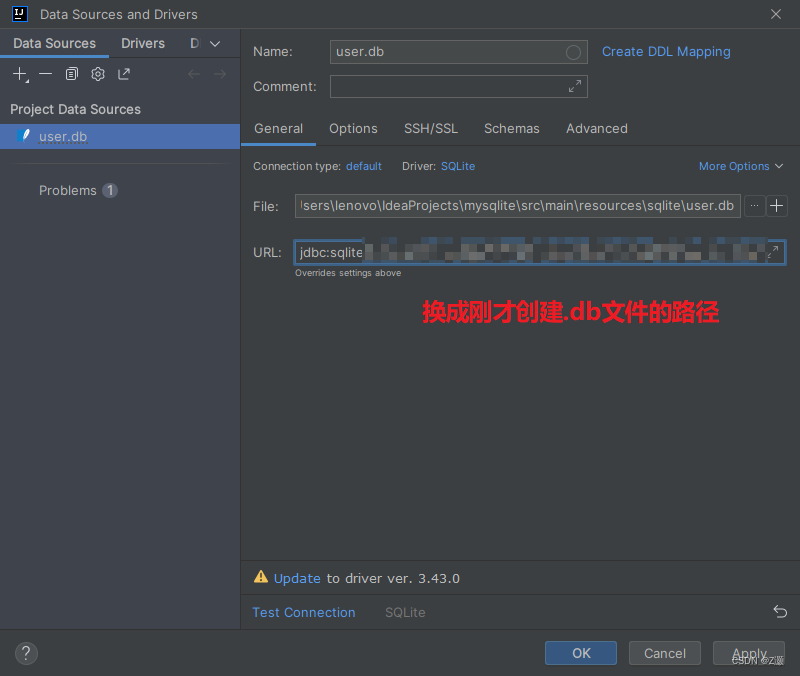Open help with question mark button

point(26,653)
